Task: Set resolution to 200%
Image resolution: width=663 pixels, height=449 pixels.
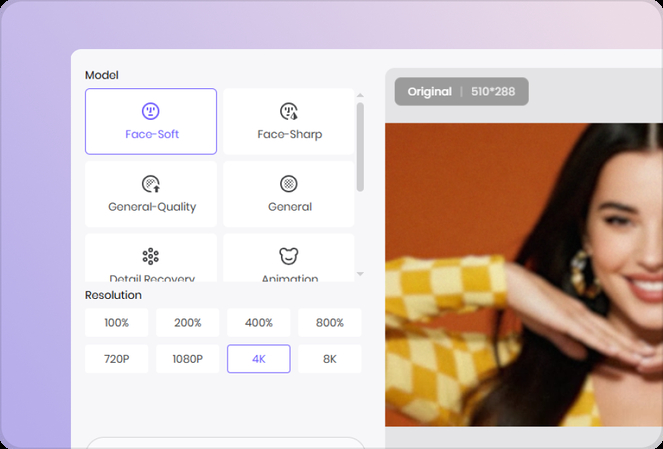Action: pos(187,323)
